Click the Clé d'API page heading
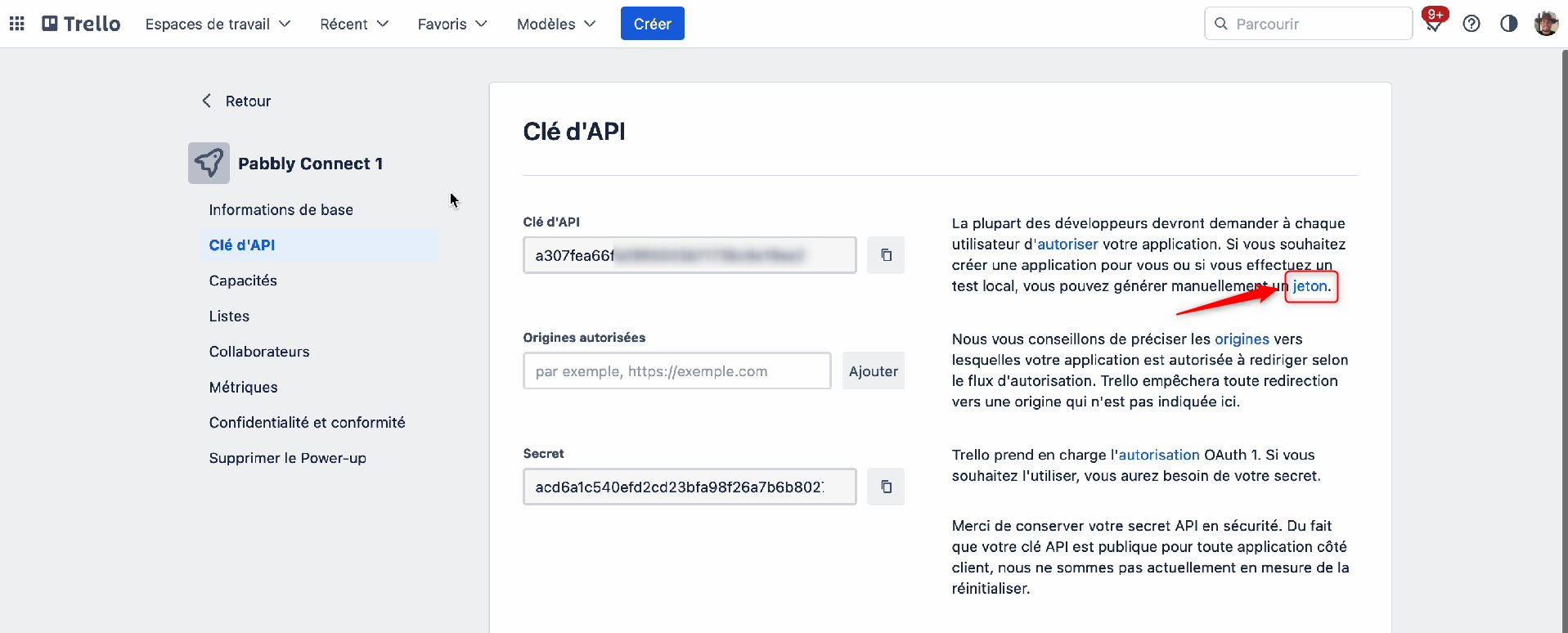Viewport: 1568px width, 633px height. click(x=574, y=132)
